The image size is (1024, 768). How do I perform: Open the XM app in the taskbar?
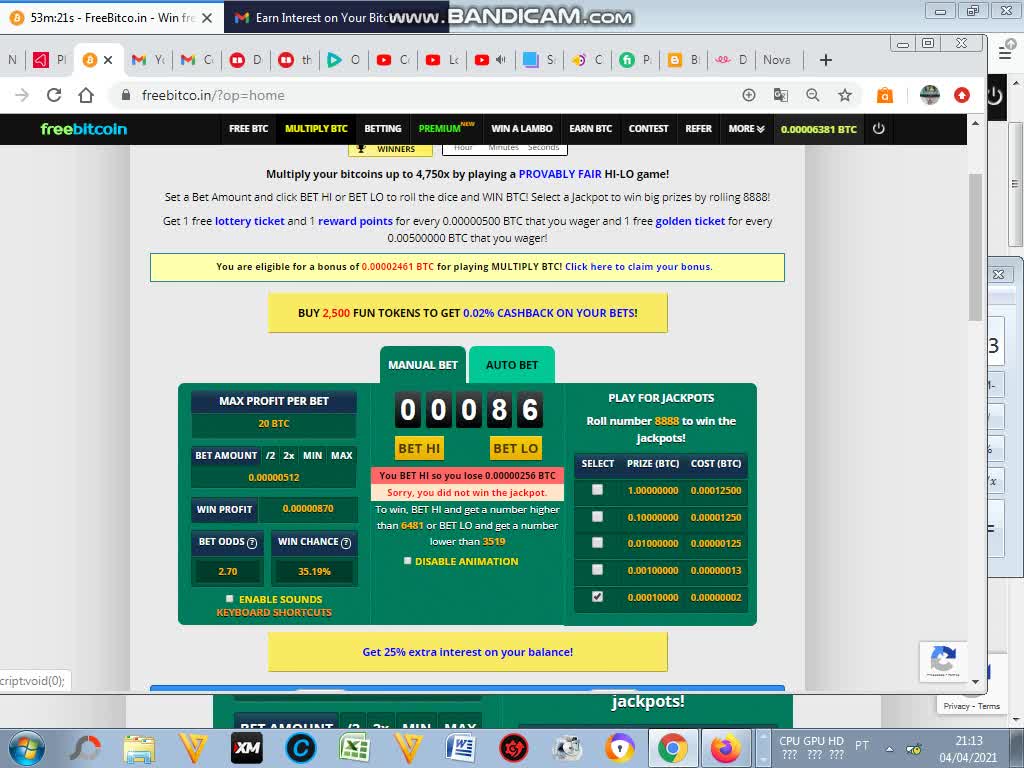coord(247,748)
